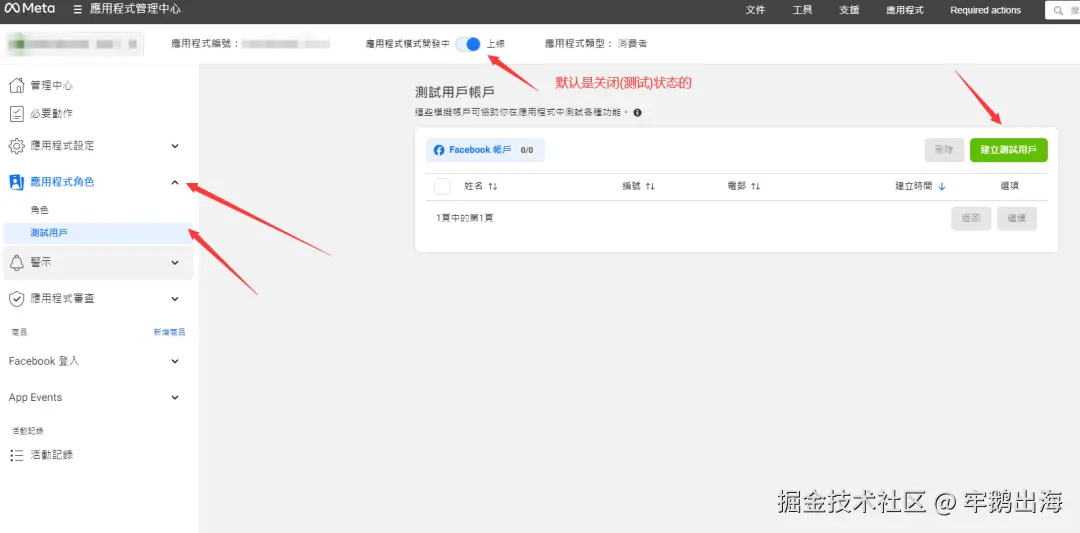
Task: Click the blurred app name selector
Action: (x=74, y=44)
